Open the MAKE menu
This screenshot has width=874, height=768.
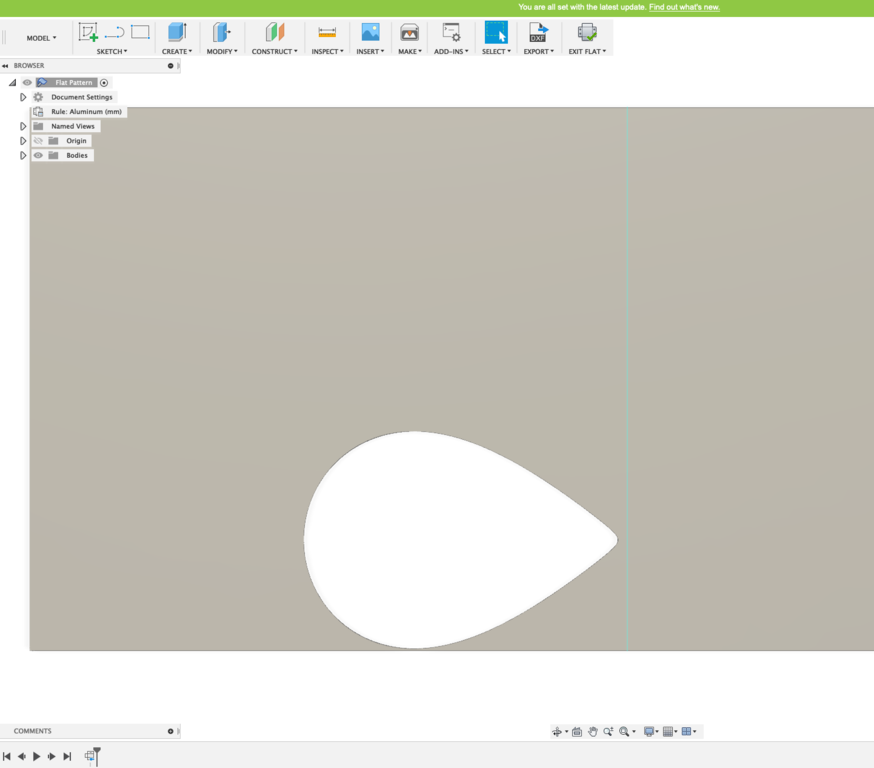click(410, 51)
